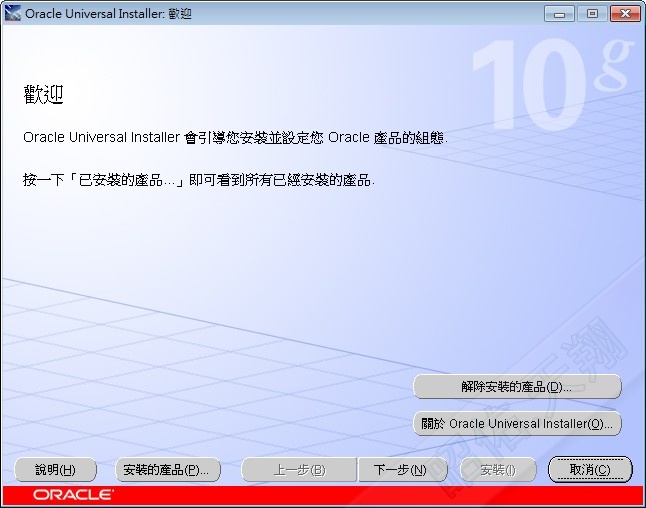Open 關於 Oracle Universal Installer(O)... dialog
646x508 pixels.
click(x=517, y=423)
